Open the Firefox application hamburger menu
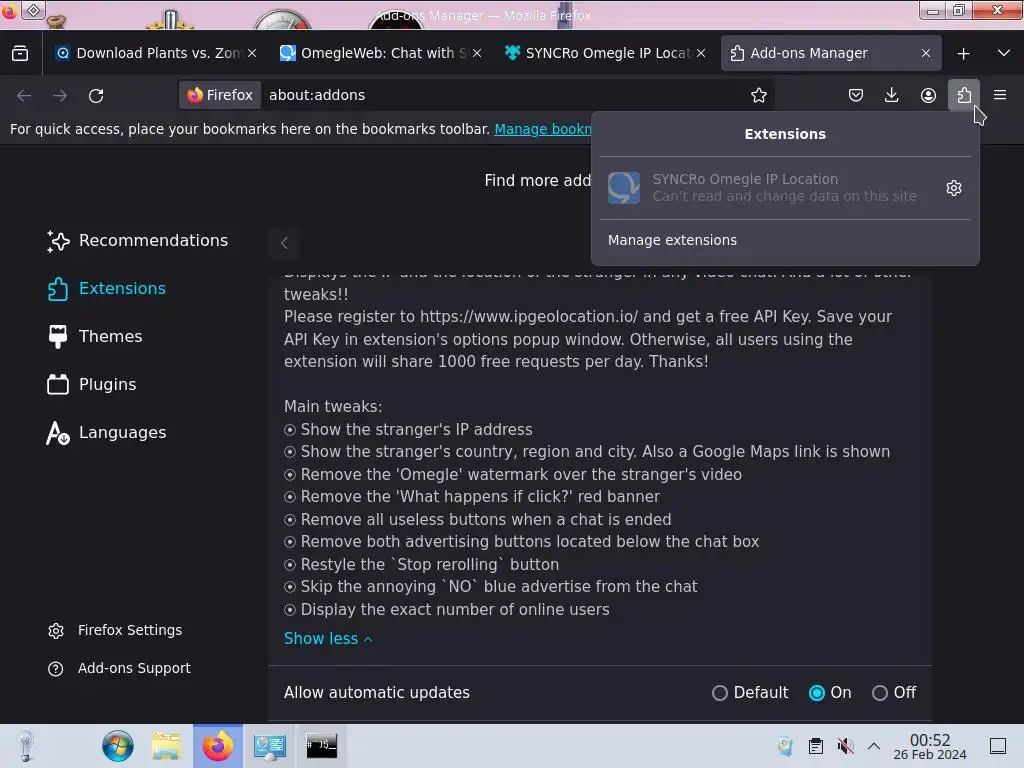The width and height of the screenshot is (1024, 768). [1000, 95]
